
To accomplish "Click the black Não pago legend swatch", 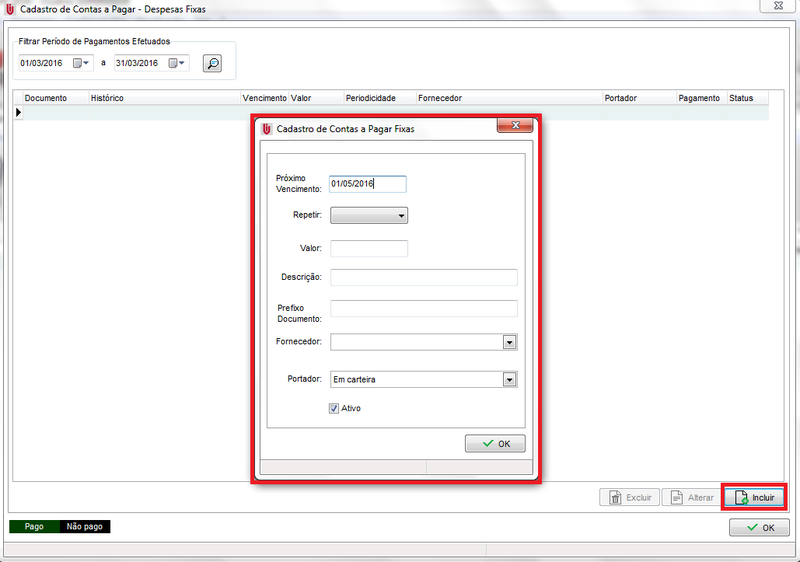I will pyautogui.click(x=85, y=526).
